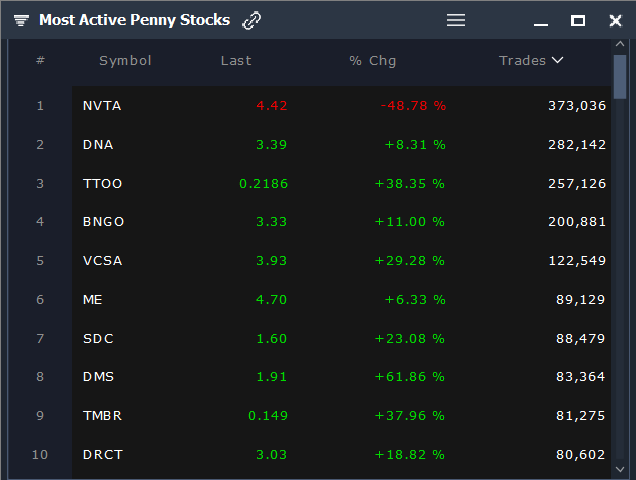Select the VCSA symbol
The width and height of the screenshot is (636, 480).
coord(102,260)
